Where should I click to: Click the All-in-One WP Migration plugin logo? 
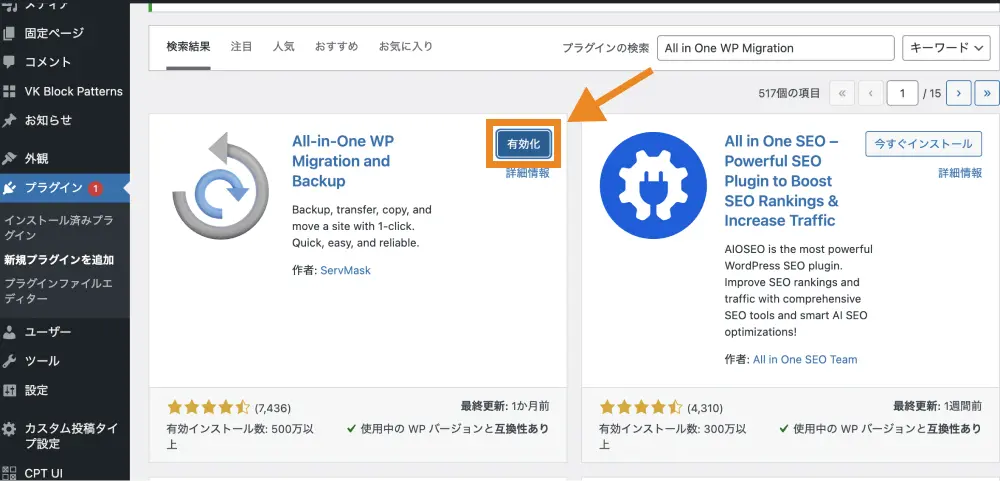(221, 185)
